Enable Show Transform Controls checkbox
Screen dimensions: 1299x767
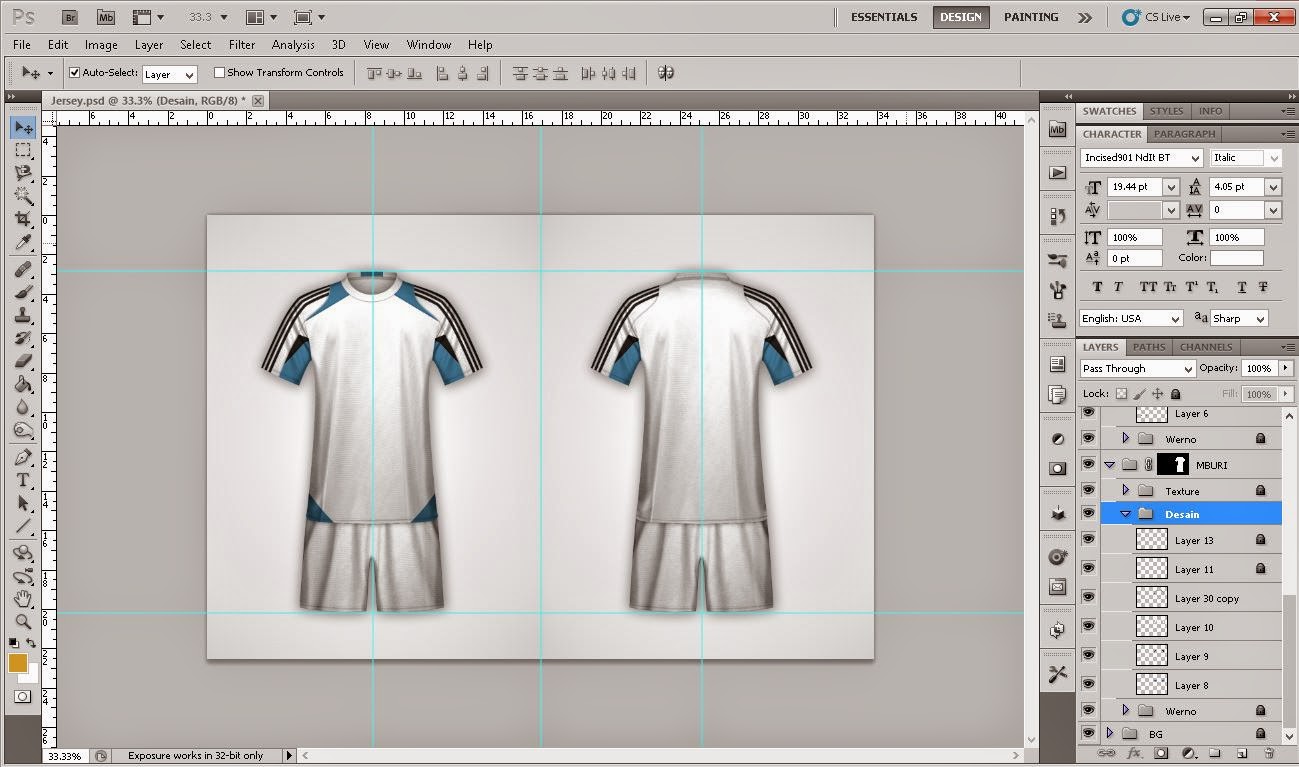coord(219,73)
